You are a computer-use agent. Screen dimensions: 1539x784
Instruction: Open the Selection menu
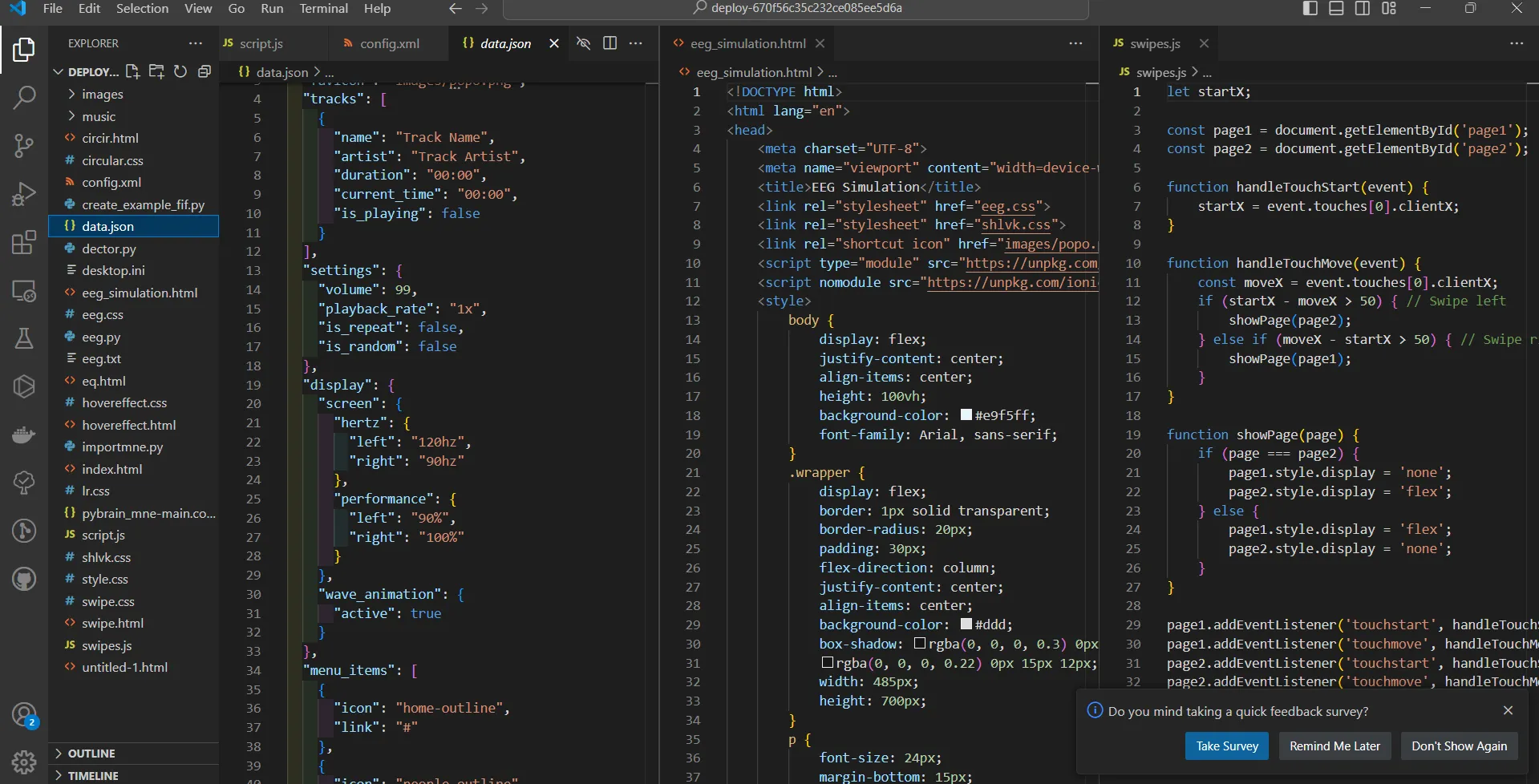(x=142, y=8)
